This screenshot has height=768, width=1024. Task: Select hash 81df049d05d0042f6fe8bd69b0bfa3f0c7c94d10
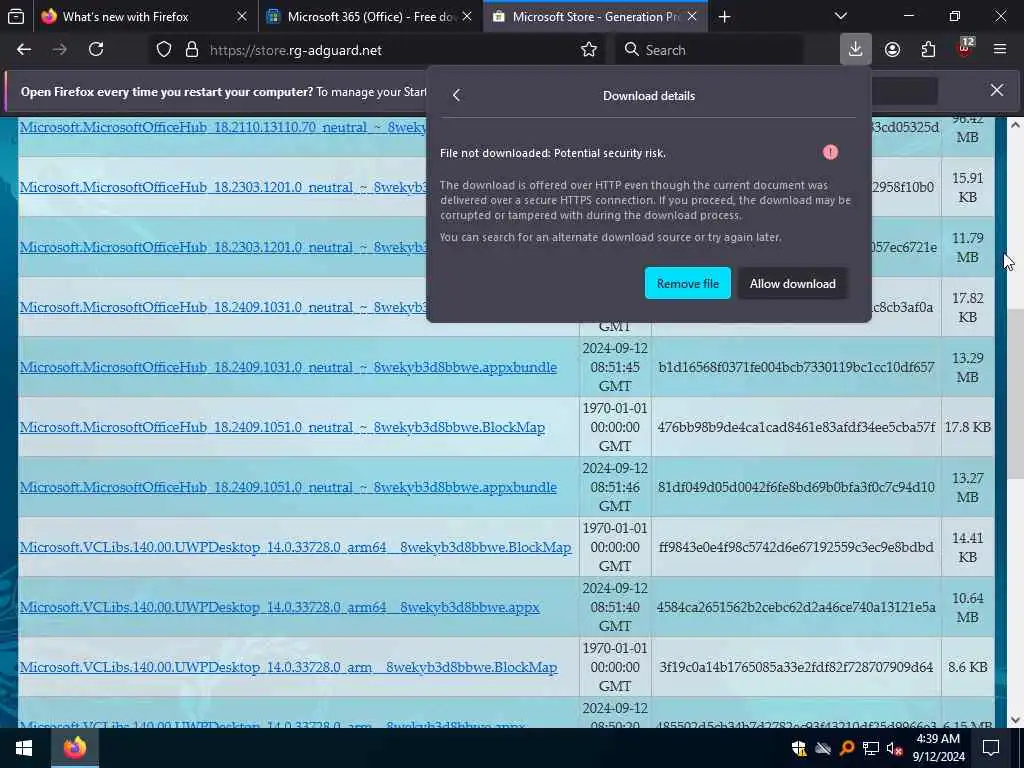(x=796, y=487)
